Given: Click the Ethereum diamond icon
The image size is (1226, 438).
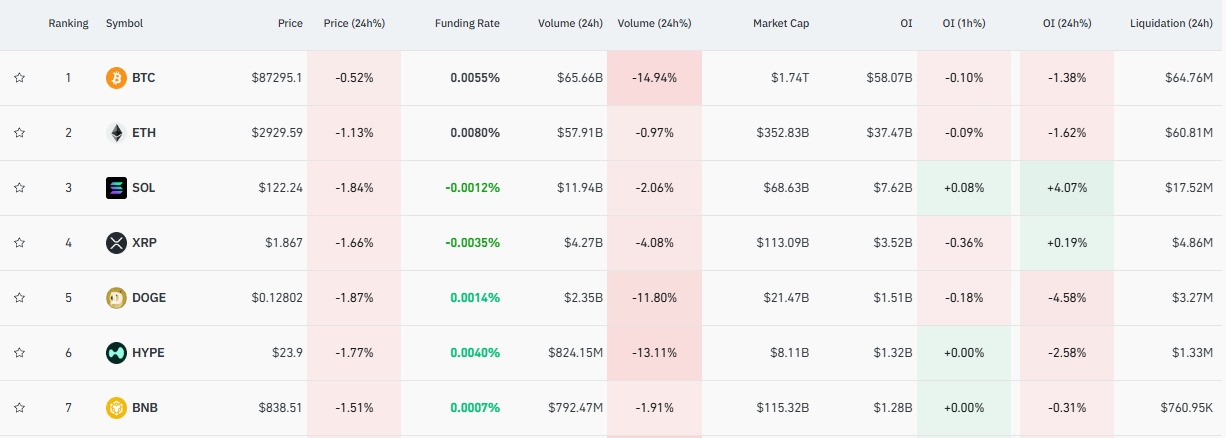Looking at the screenshot, I should (x=116, y=133).
